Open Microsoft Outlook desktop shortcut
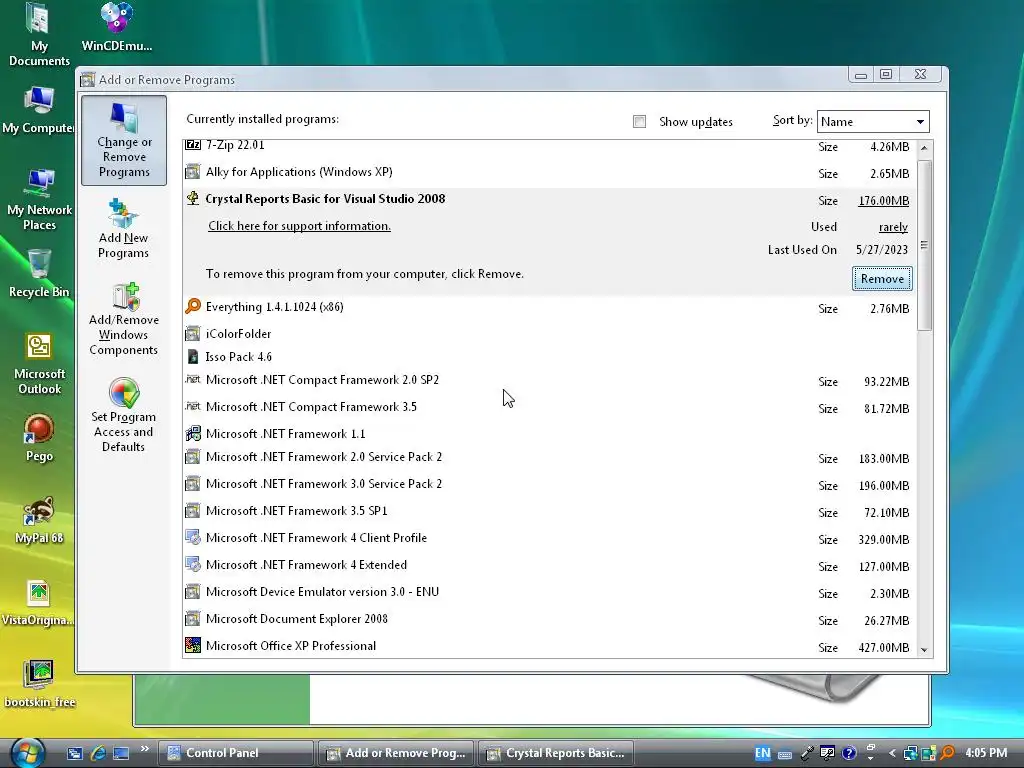Image resolution: width=1024 pixels, height=768 pixels. (x=39, y=363)
